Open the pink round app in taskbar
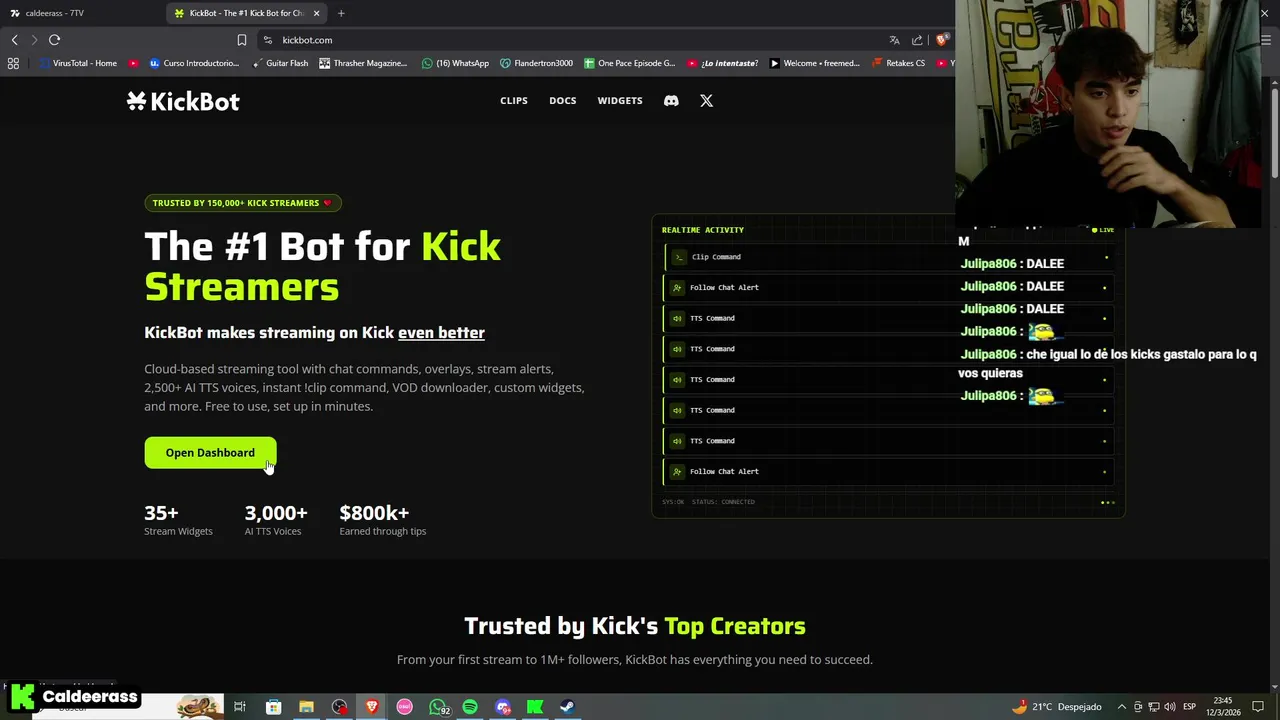The image size is (1280, 720). point(404,707)
